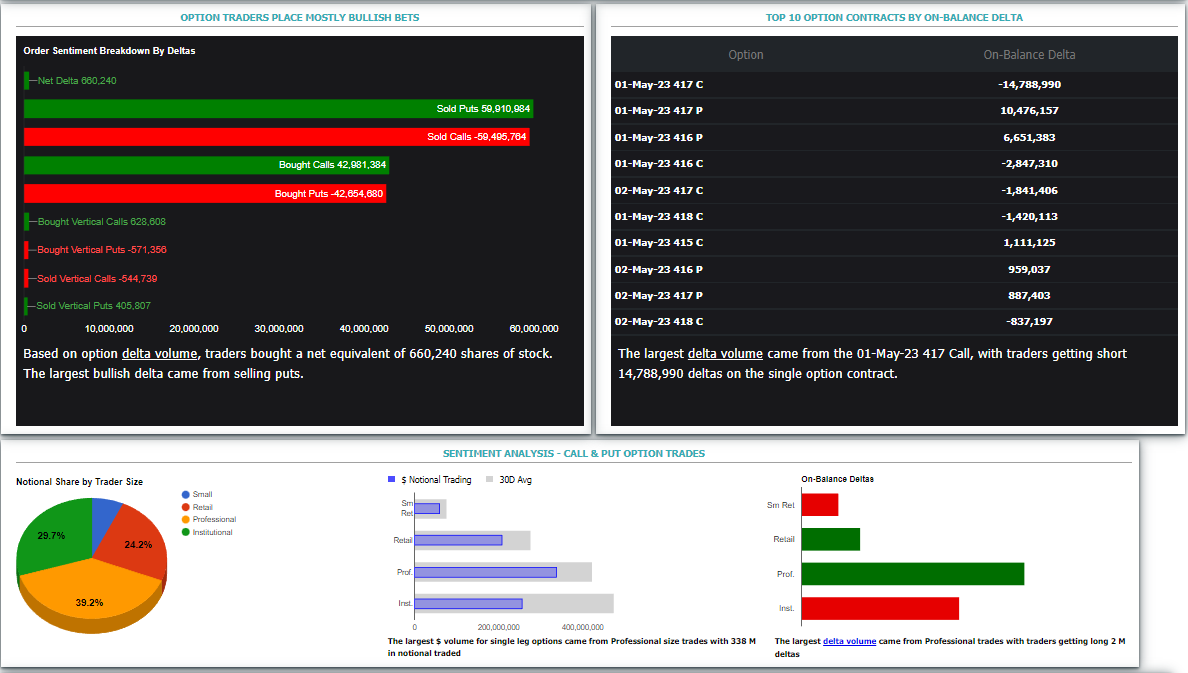Select the 02-May-23 416 P contract
1188x673 pixels.
(x=894, y=269)
